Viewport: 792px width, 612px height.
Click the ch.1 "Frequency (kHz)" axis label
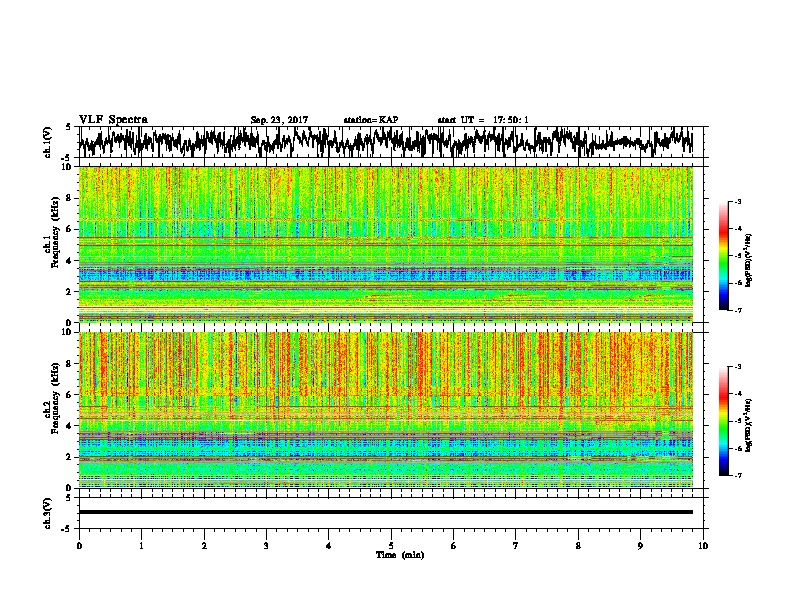[x=55, y=233]
